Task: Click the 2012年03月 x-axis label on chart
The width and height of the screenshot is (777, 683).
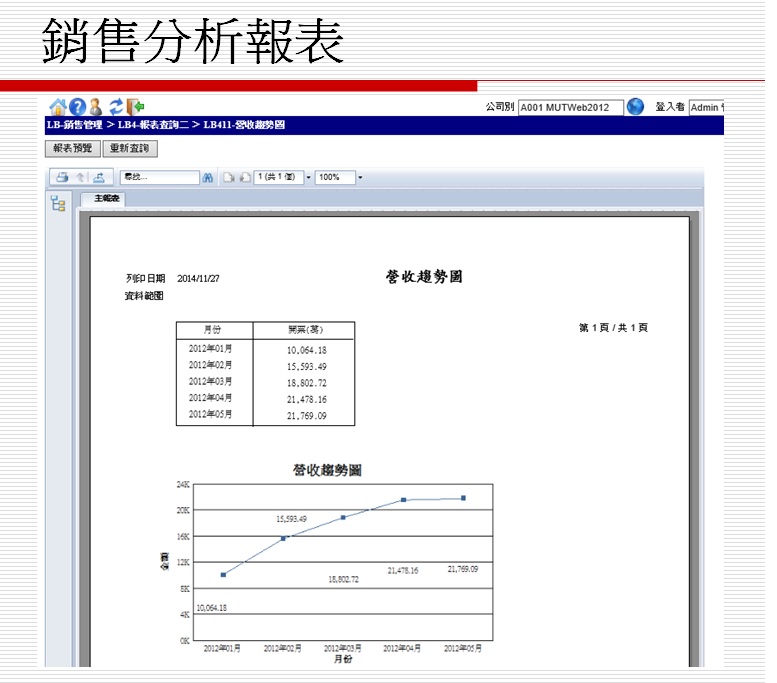Action: pyautogui.click(x=342, y=648)
